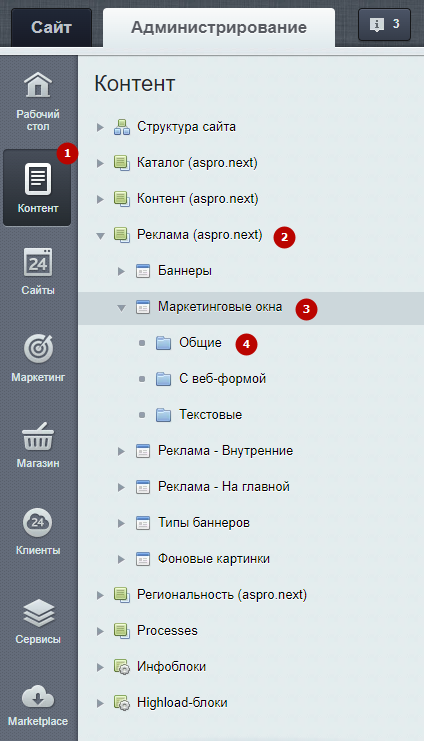Viewport: 424px width, 741px height.
Task: Expand the Структура сайта tree node
Action: click(100, 127)
